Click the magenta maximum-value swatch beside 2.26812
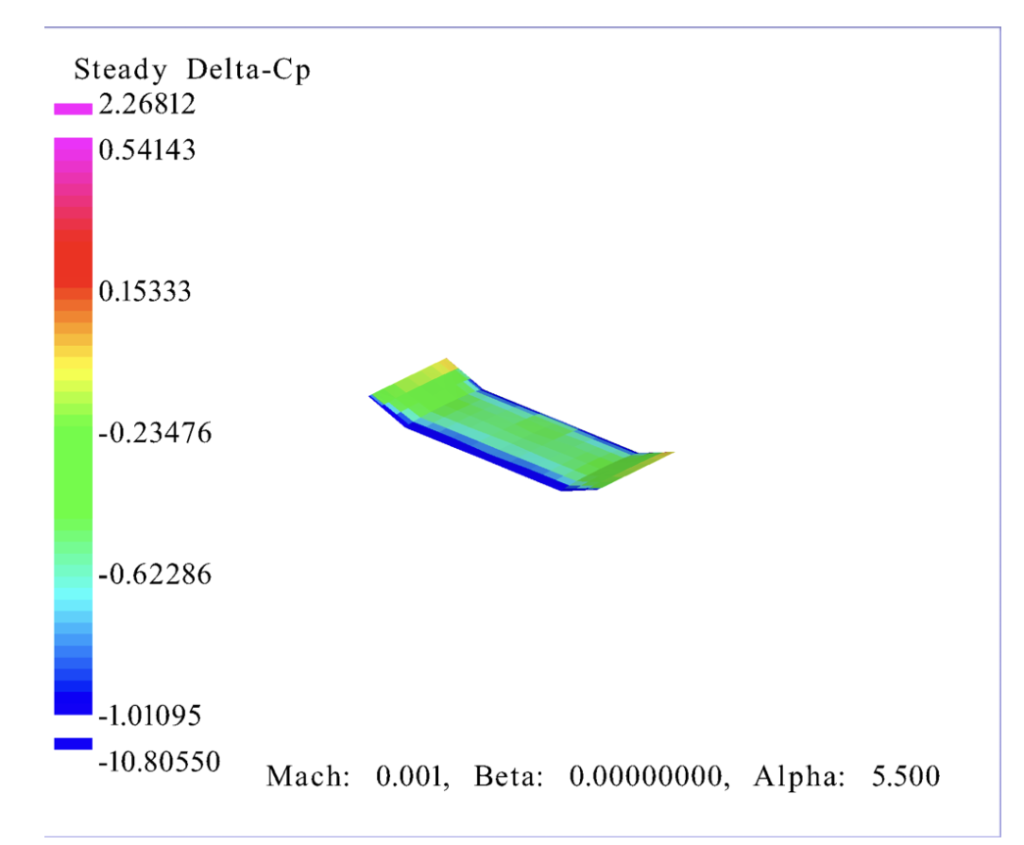 pyautogui.click(x=73, y=108)
